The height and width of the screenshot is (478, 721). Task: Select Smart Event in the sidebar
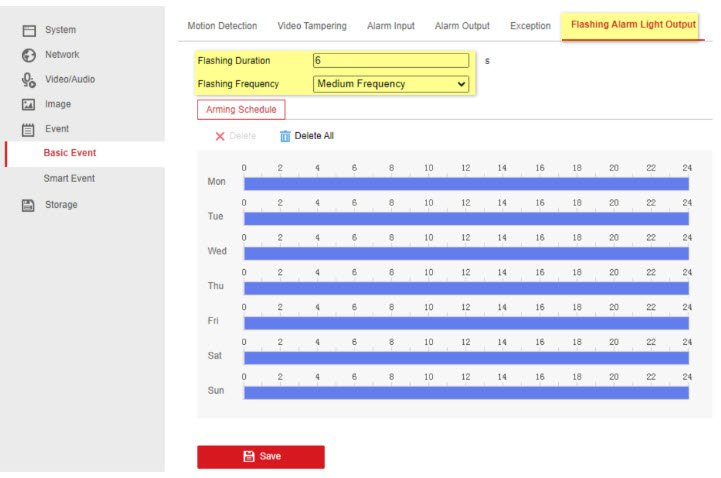pyautogui.click(x=69, y=179)
